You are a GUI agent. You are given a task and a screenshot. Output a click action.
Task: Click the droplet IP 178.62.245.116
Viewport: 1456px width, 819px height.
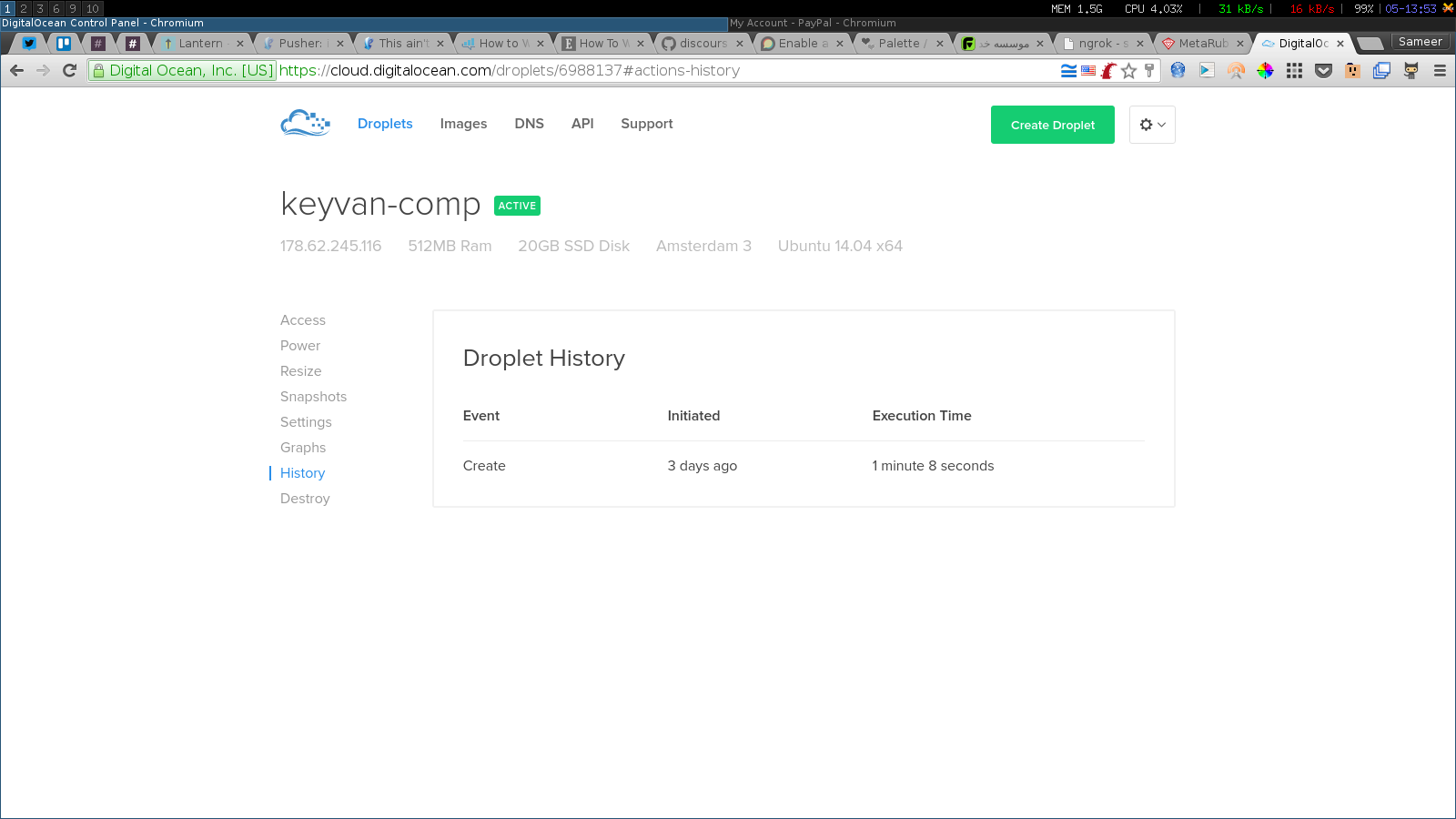(331, 246)
